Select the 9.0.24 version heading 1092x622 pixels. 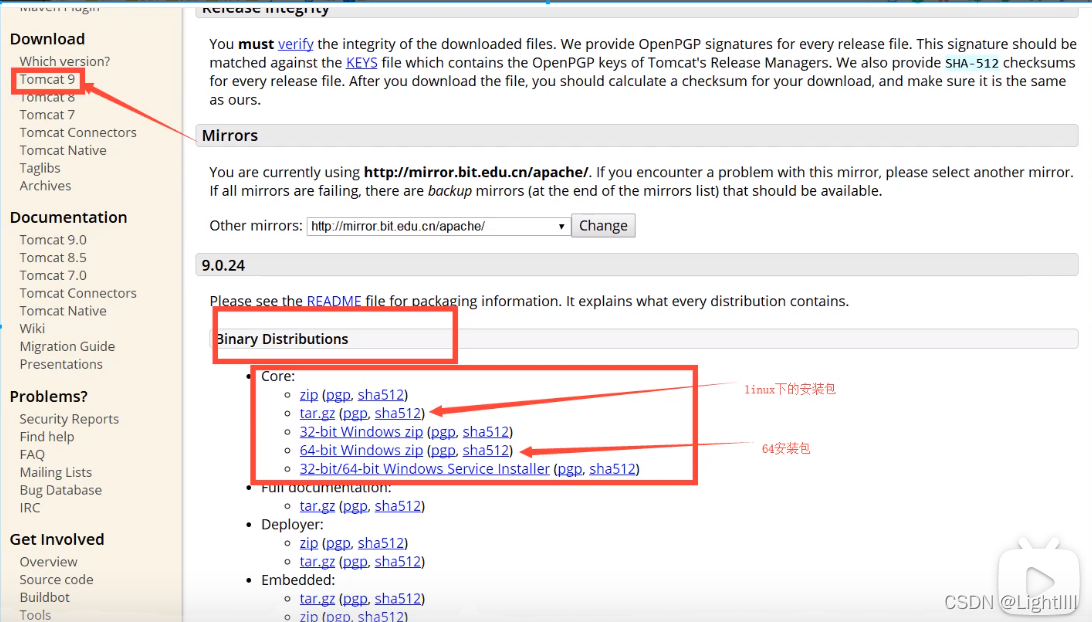223,265
